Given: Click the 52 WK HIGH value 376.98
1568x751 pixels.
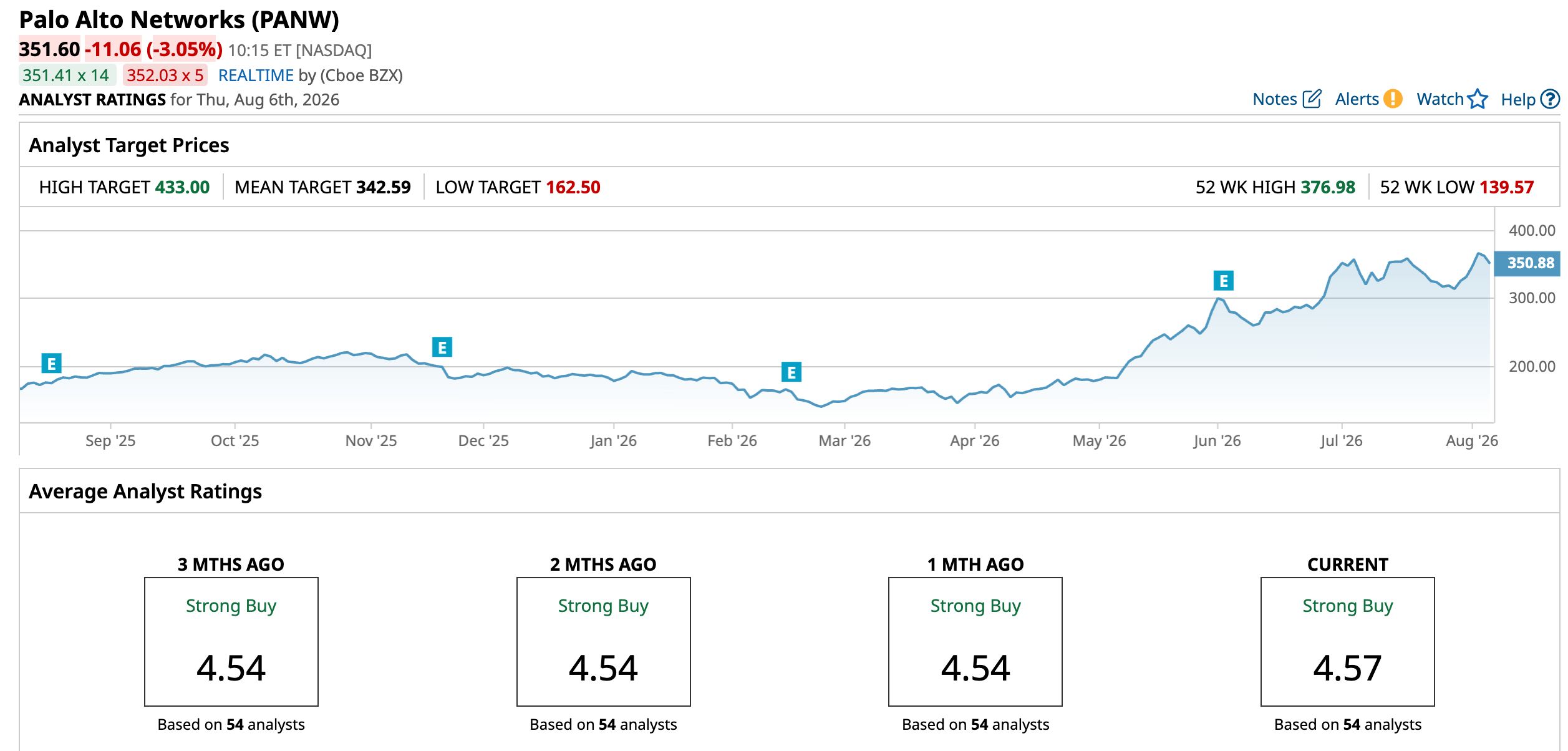Looking at the screenshot, I should click(x=1328, y=187).
